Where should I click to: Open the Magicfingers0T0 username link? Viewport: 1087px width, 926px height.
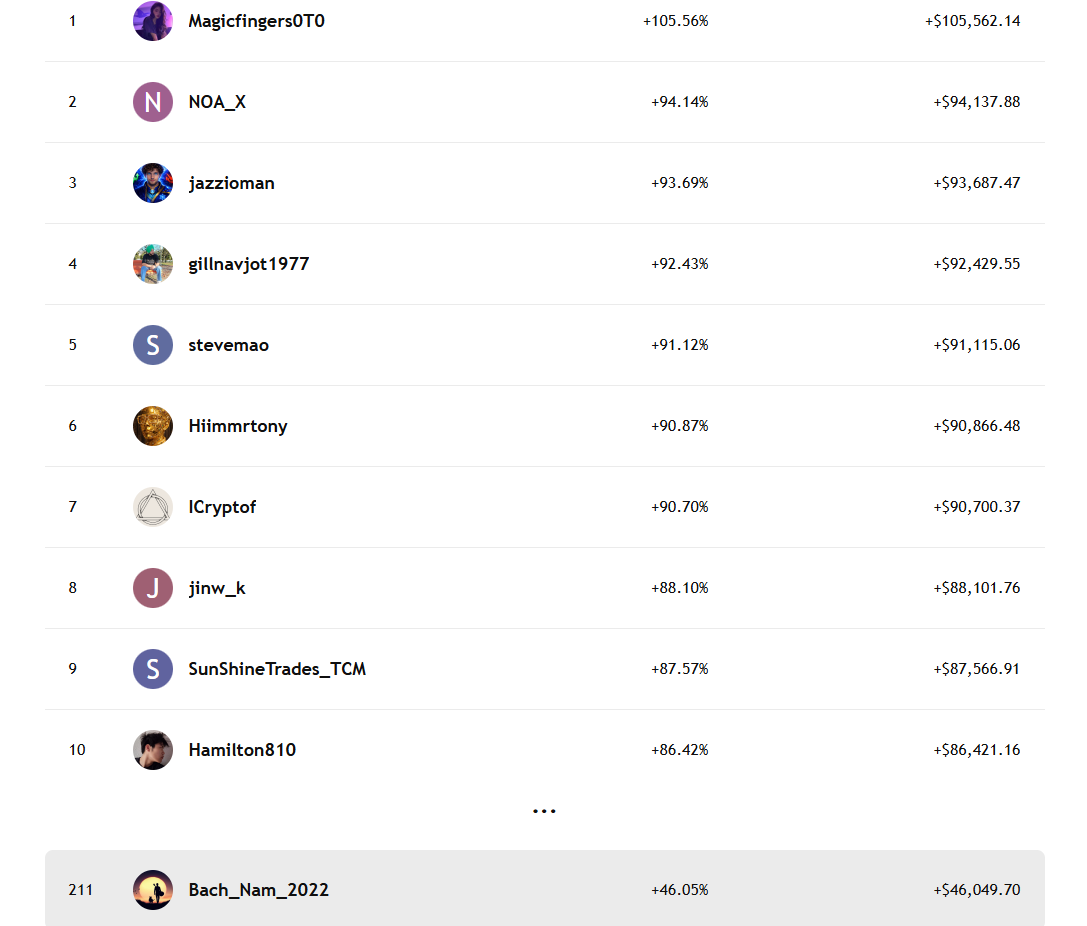[x=256, y=21]
